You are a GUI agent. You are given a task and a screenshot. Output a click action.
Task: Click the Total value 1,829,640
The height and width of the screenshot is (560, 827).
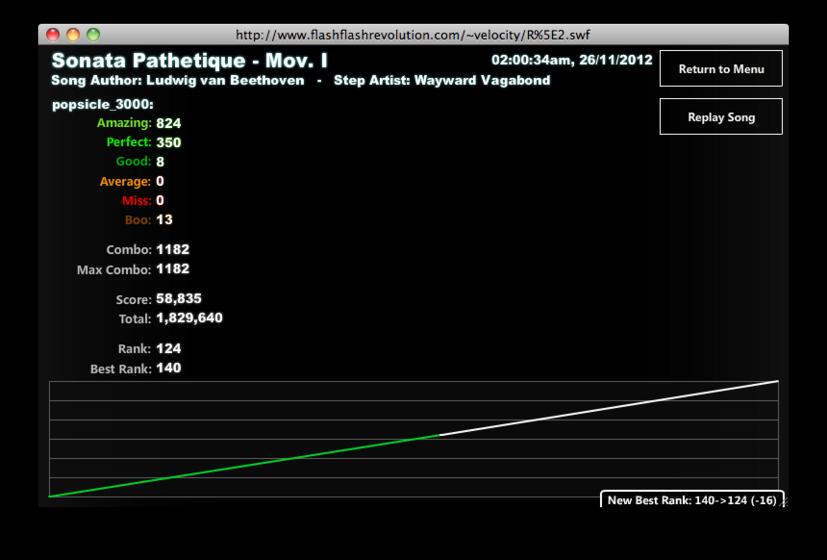[189, 318]
